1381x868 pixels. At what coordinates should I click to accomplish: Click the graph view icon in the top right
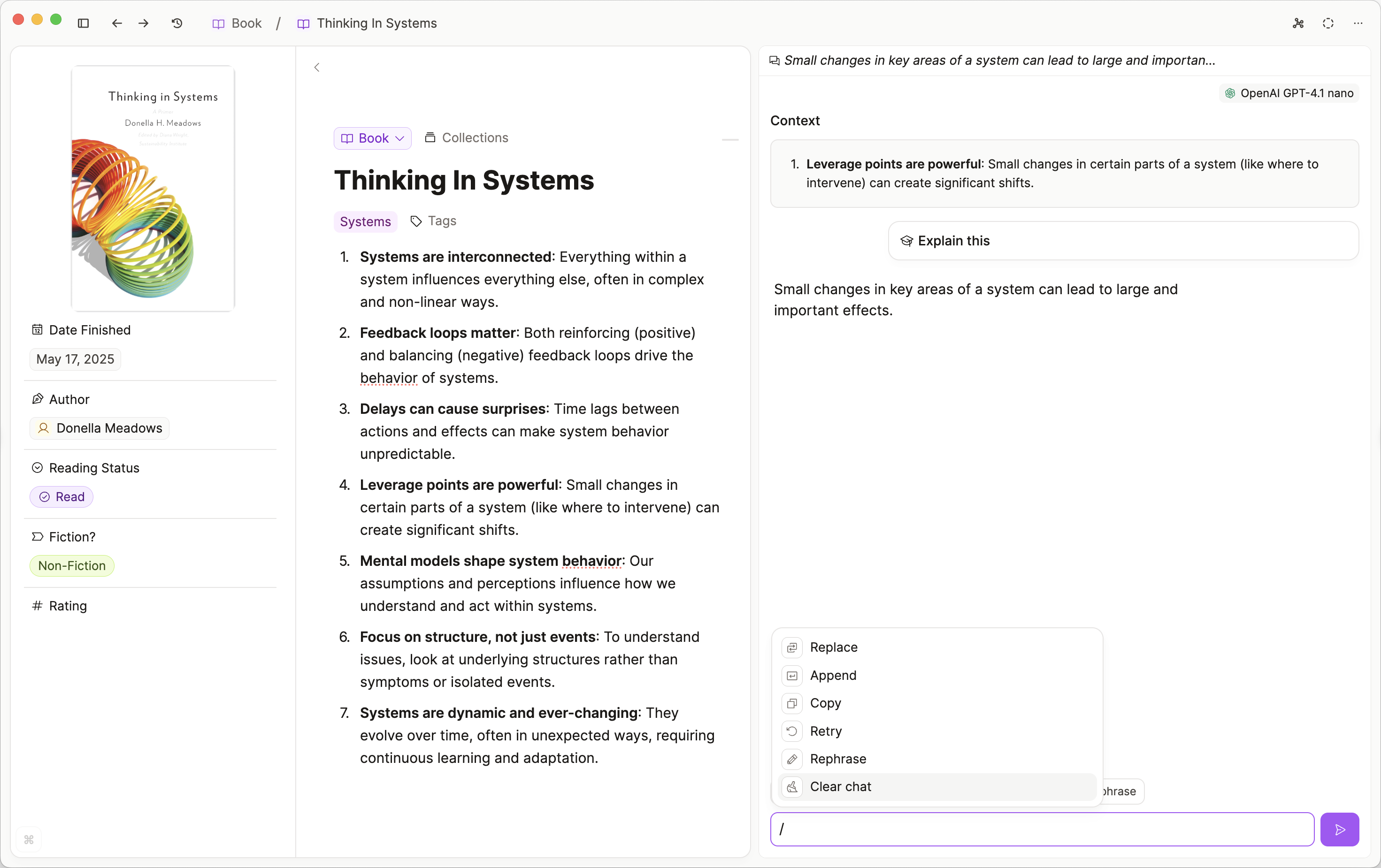(x=1298, y=23)
